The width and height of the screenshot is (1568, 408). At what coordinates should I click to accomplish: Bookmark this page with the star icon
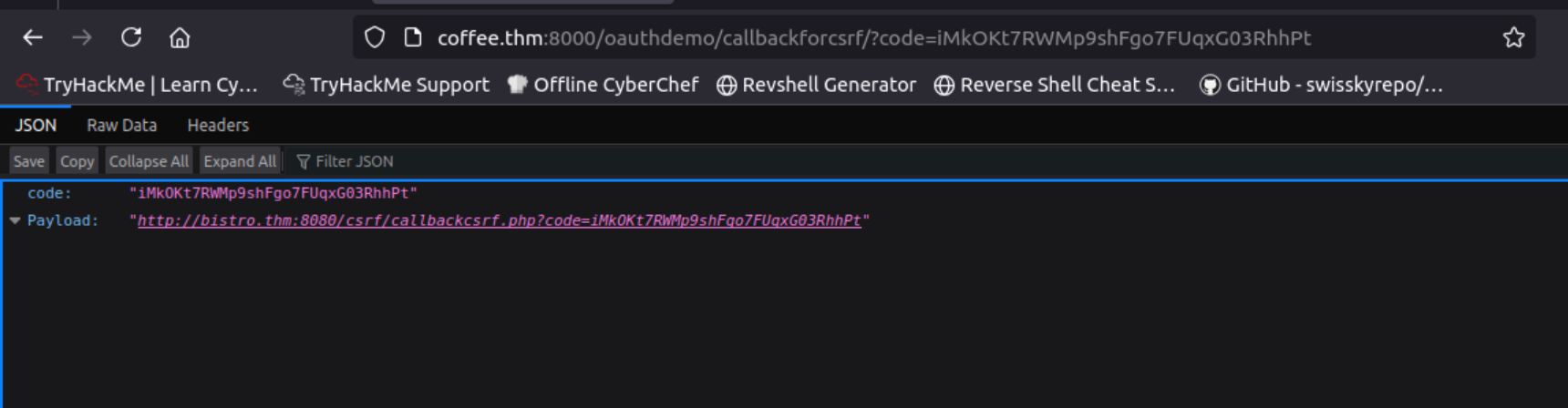coord(1513,37)
